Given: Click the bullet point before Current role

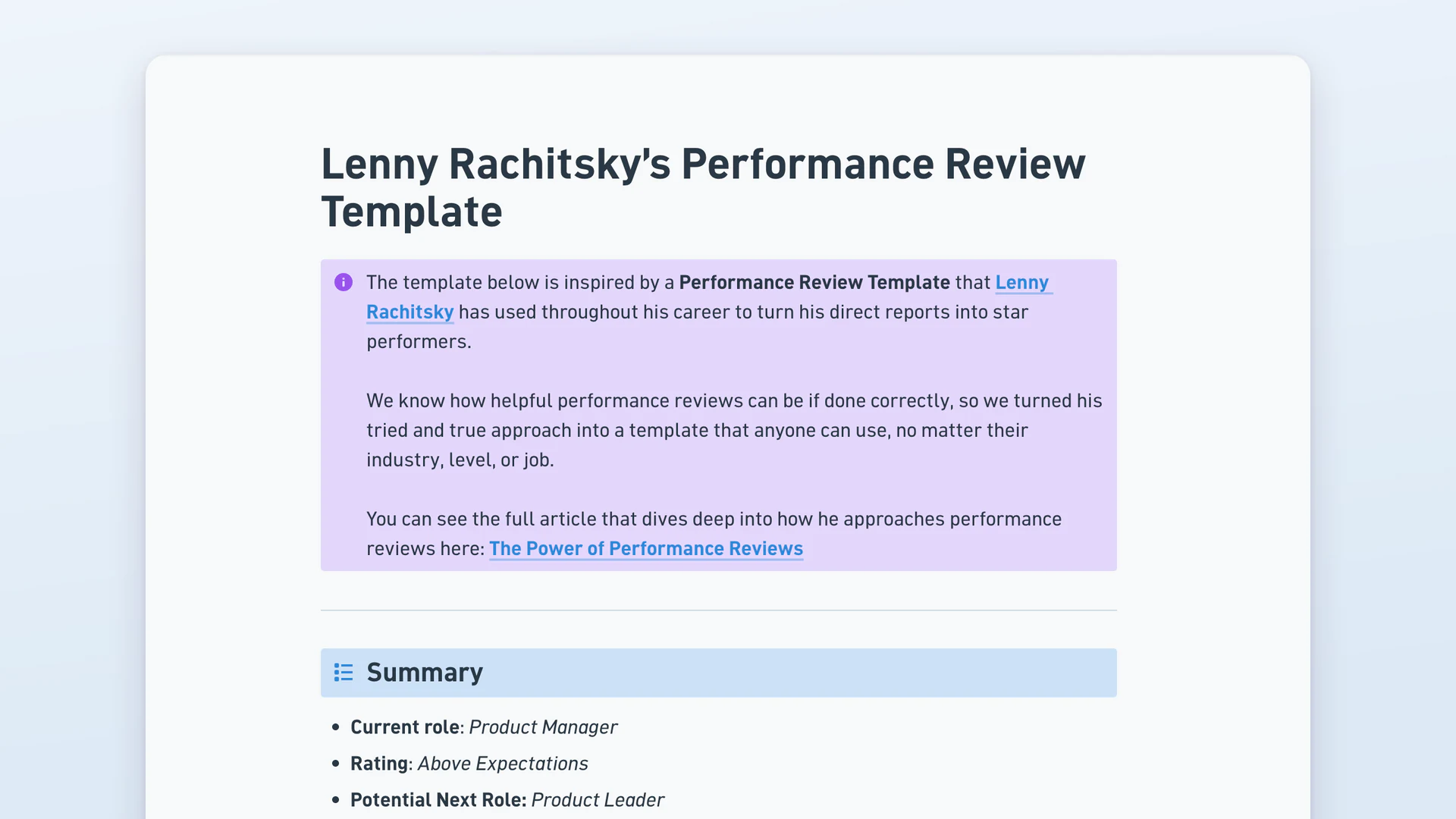Looking at the screenshot, I should [336, 727].
